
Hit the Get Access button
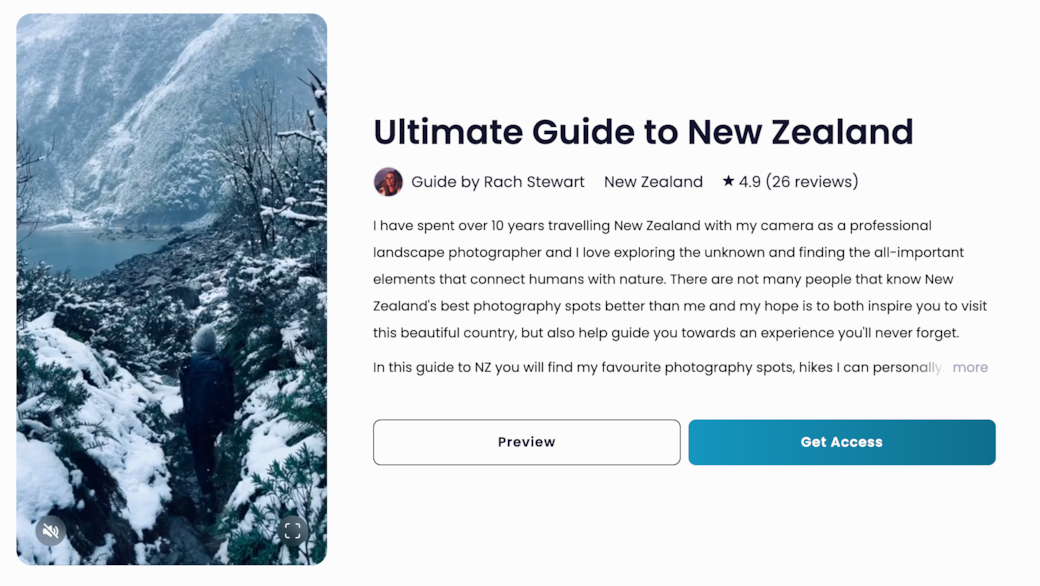[x=841, y=442]
